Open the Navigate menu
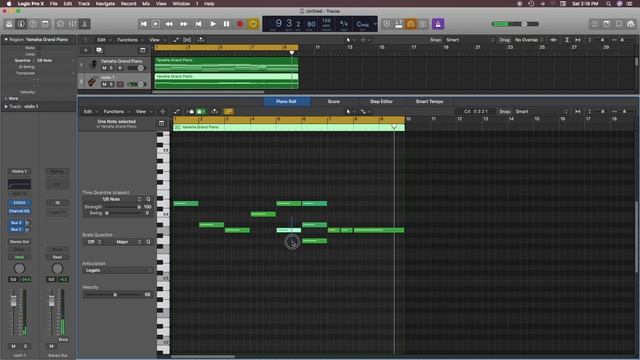The width and height of the screenshot is (640, 360). click(105, 4)
